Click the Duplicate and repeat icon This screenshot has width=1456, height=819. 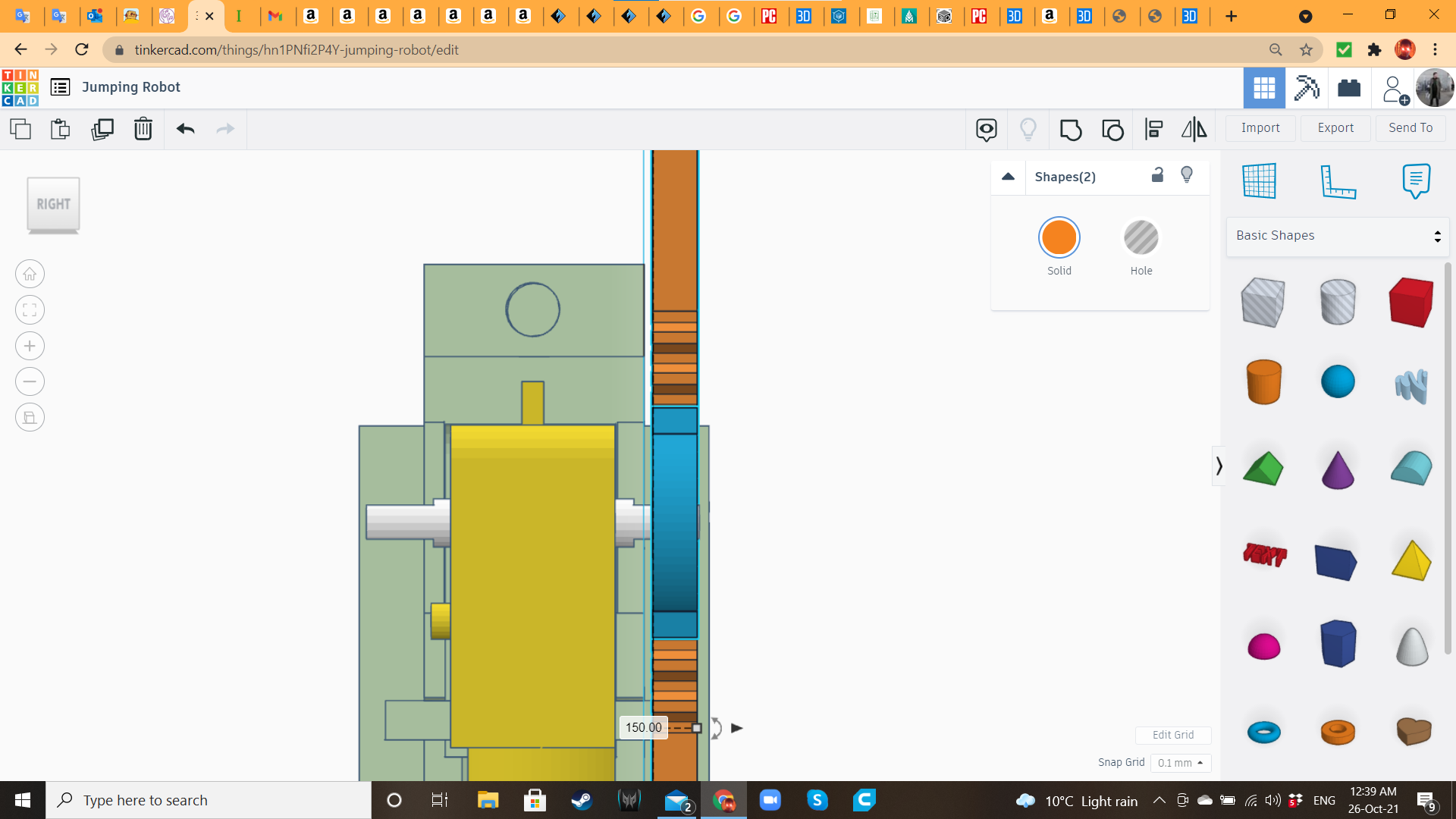point(102,129)
